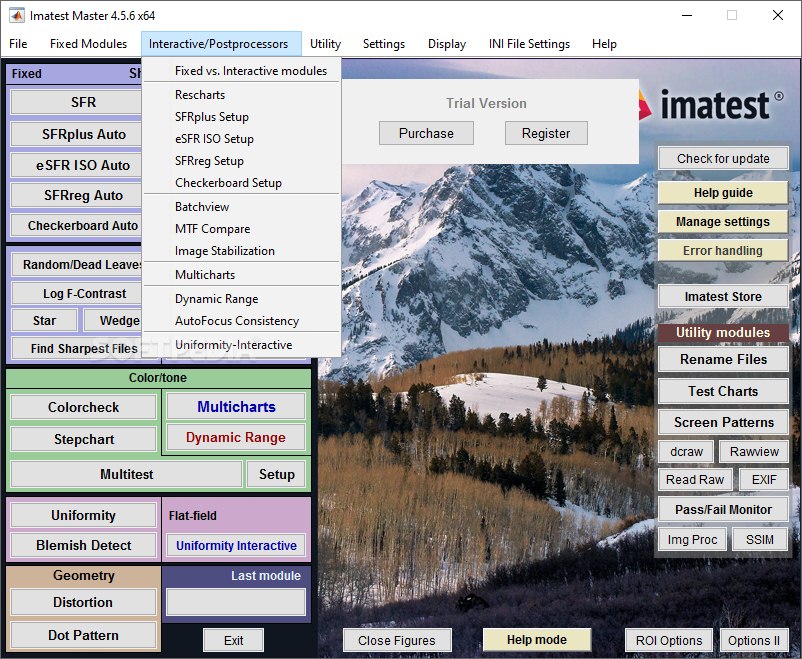Select Multicharts in the dropdown menu
Screen dimensions: 802x659
(x=241, y=275)
